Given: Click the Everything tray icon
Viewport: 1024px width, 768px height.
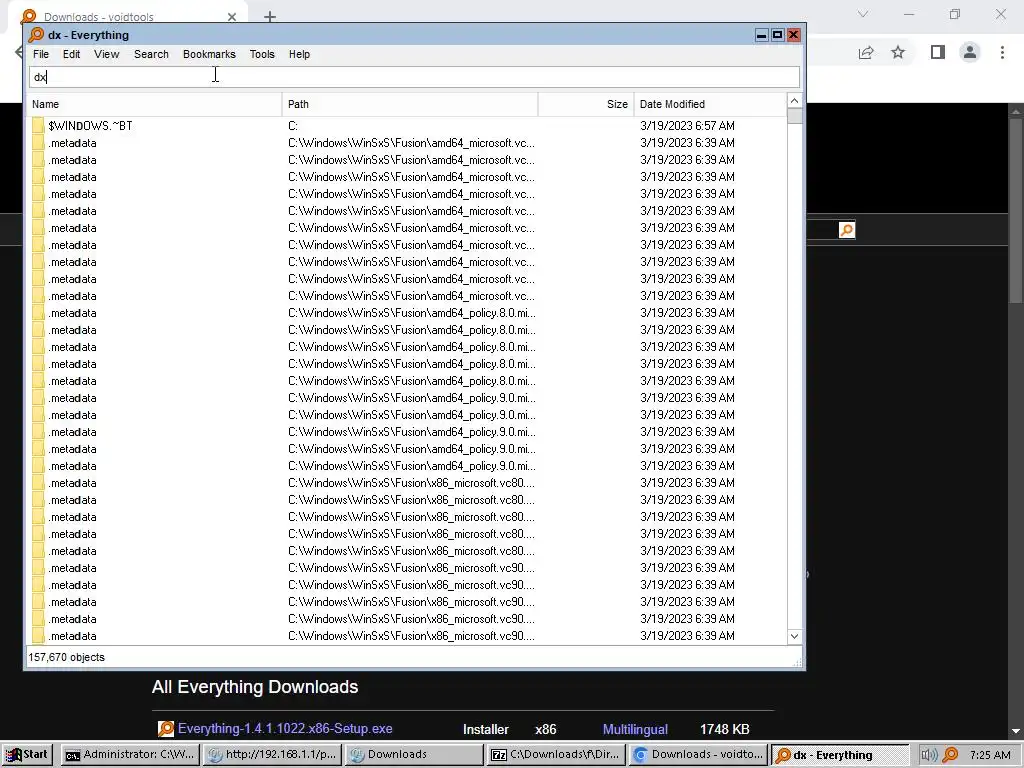Looking at the screenshot, I should [x=950, y=755].
